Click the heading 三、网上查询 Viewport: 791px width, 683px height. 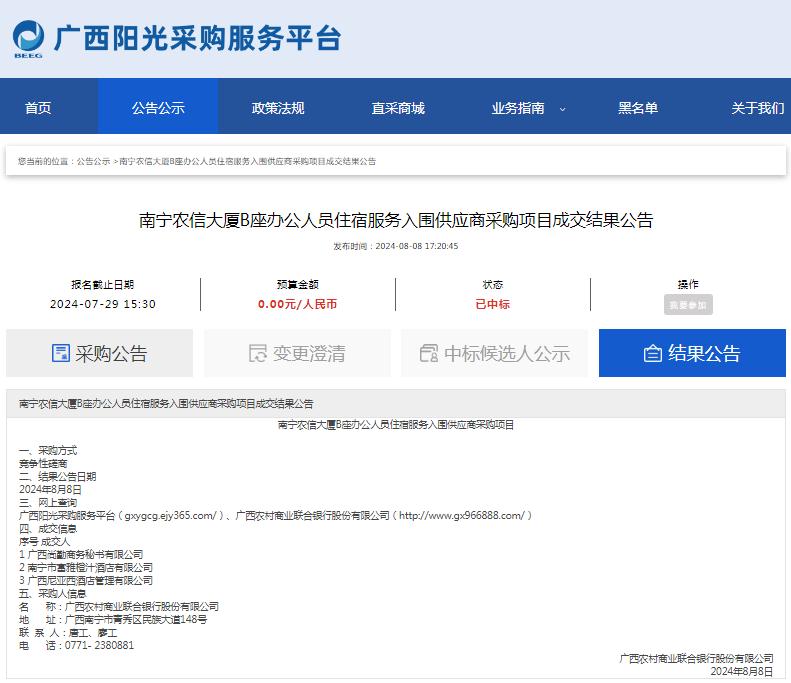coord(48,502)
